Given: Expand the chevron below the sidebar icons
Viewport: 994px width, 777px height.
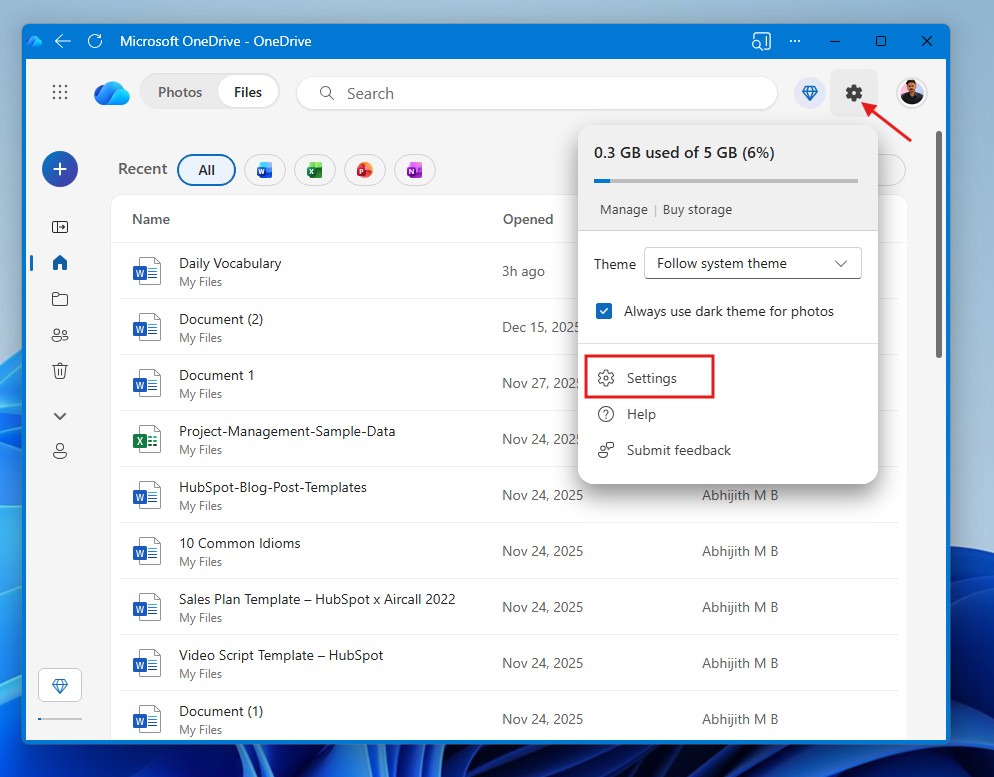Looking at the screenshot, I should 60,415.
